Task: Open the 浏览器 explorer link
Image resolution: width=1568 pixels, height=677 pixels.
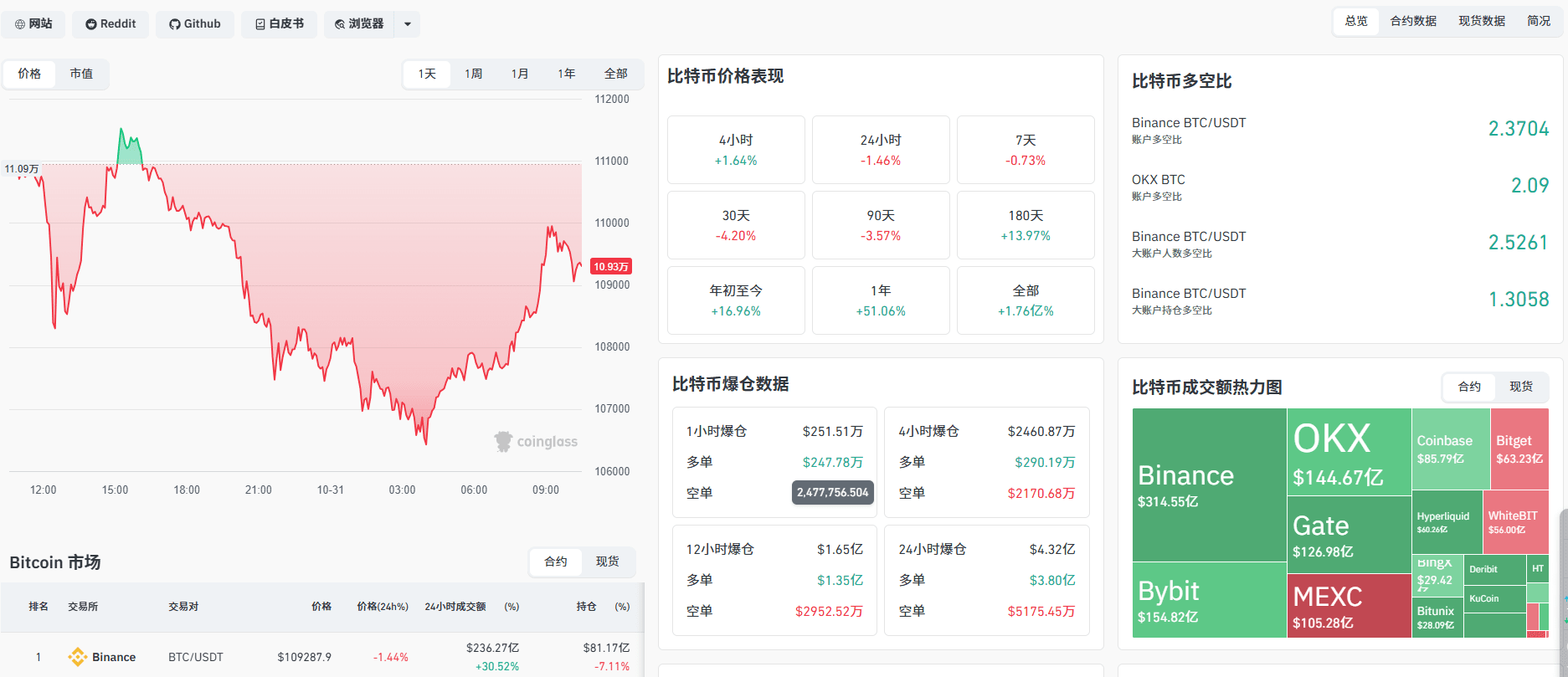Action: (x=359, y=24)
